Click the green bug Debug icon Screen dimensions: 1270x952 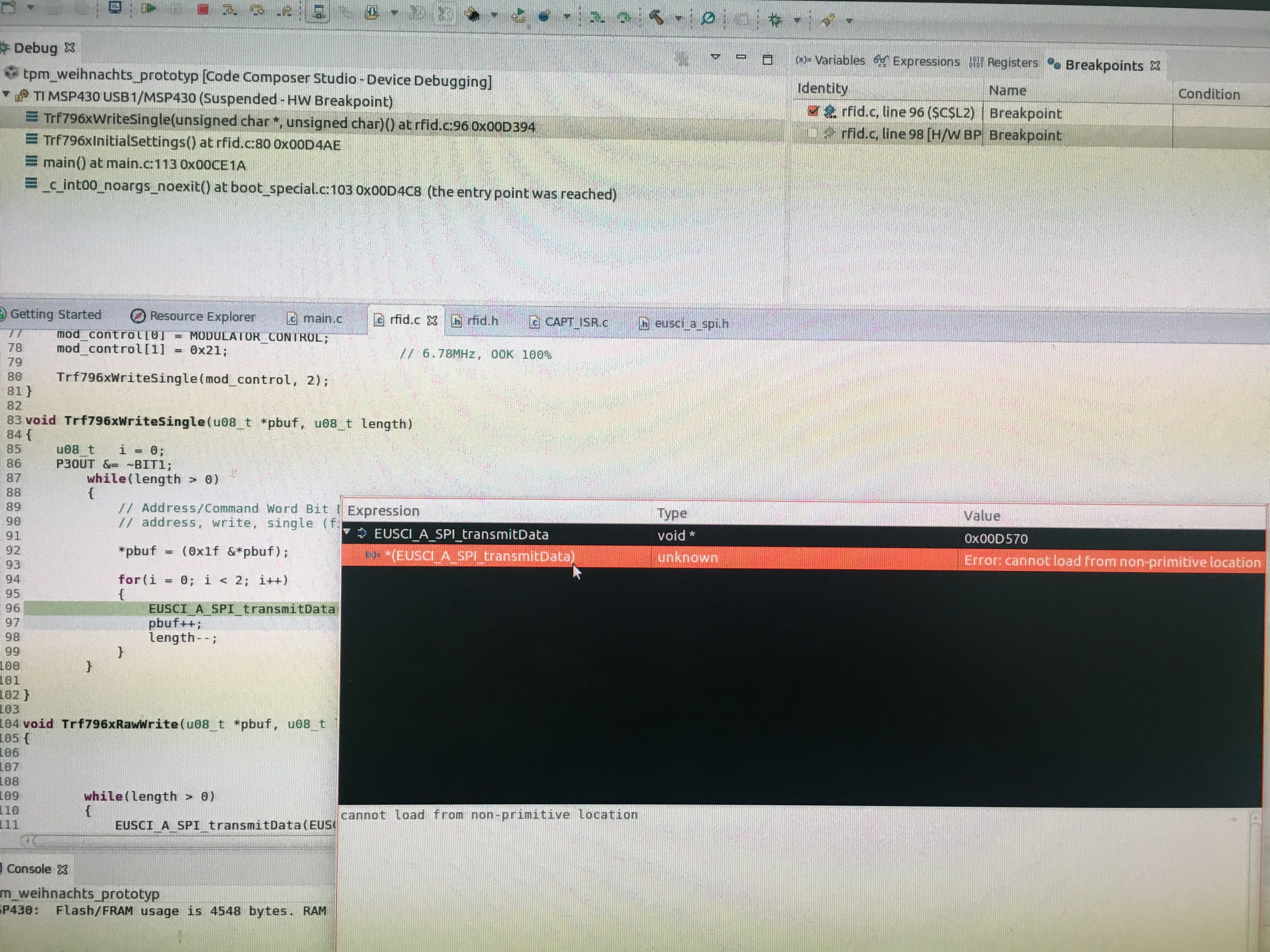click(775, 21)
